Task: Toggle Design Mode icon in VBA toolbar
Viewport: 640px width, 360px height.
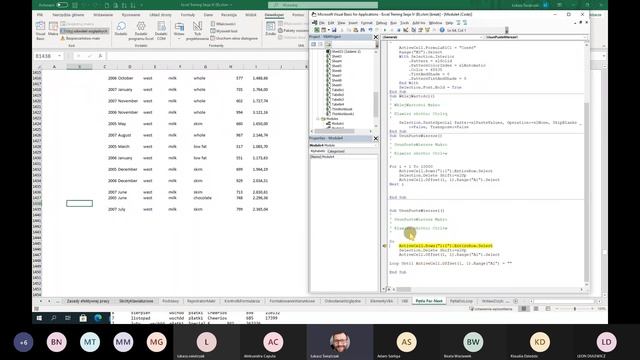Action: tap(406, 30)
